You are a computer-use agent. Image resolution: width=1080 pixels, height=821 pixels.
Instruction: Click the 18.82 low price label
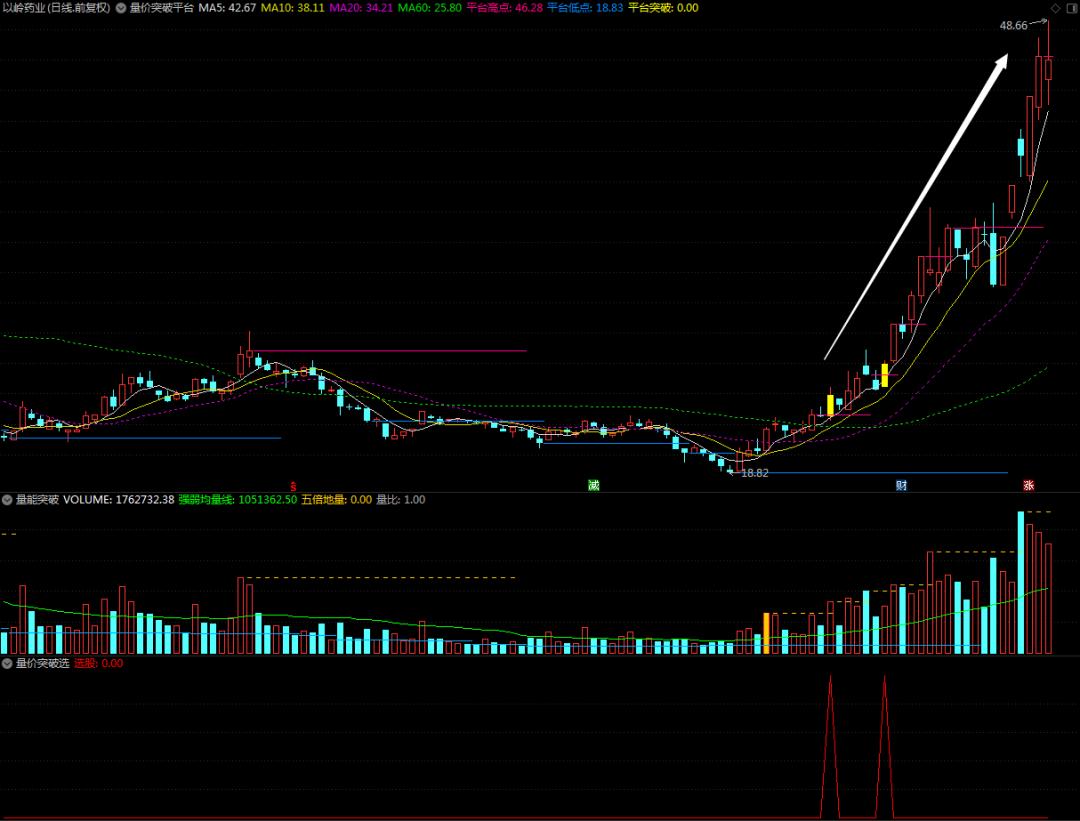click(754, 473)
